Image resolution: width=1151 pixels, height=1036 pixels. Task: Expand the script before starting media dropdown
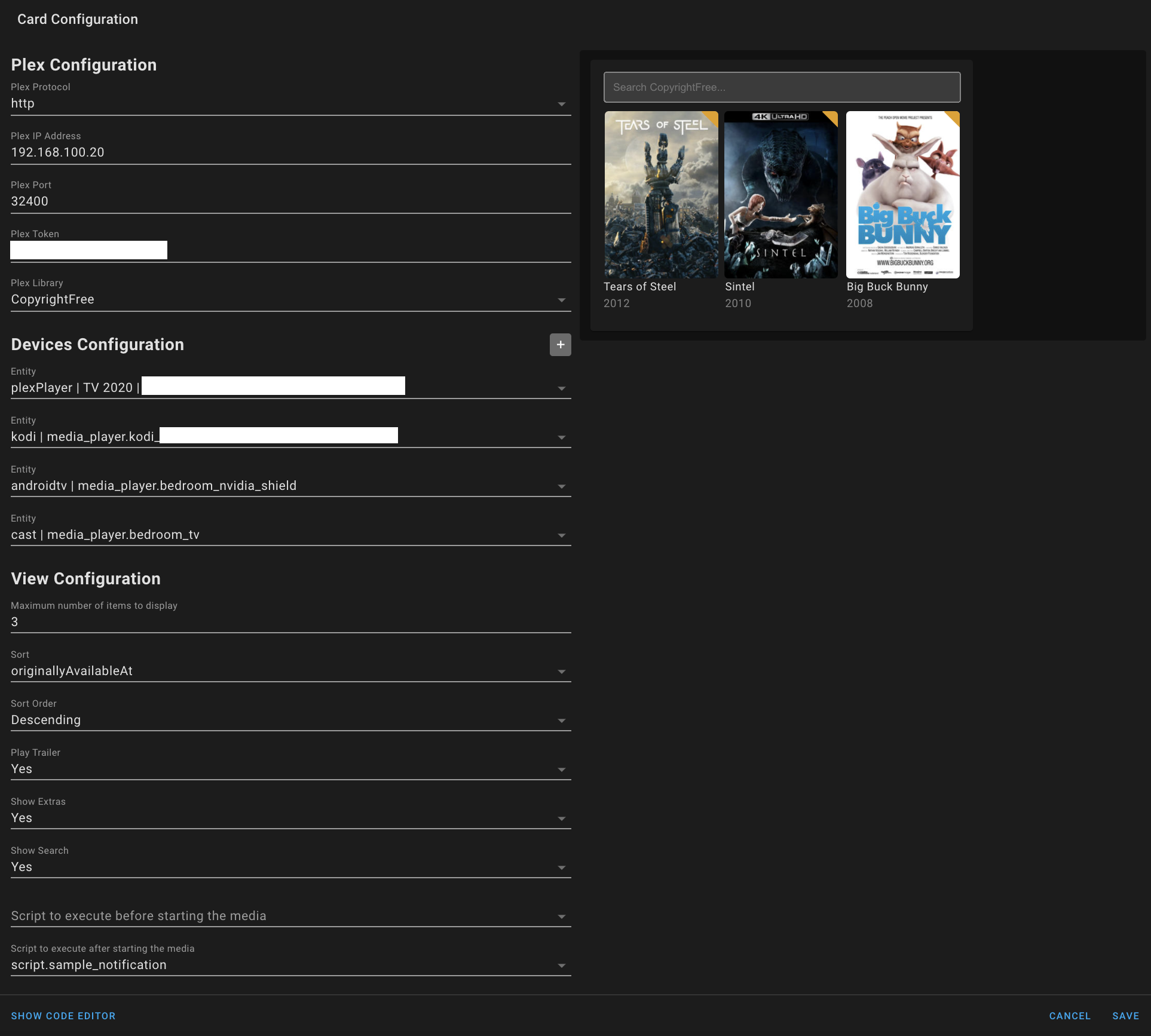(x=290, y=917)
